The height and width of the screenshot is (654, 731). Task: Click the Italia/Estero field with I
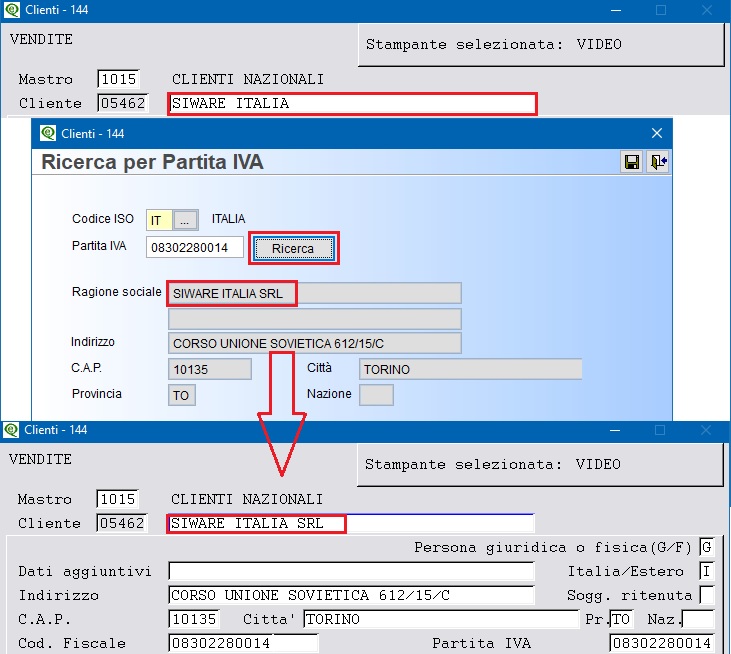click(x=707, y=571)
